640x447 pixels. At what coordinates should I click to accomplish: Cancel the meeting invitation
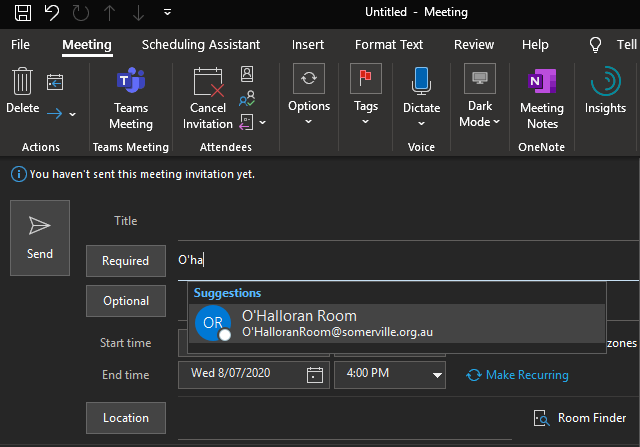[208, 99]
